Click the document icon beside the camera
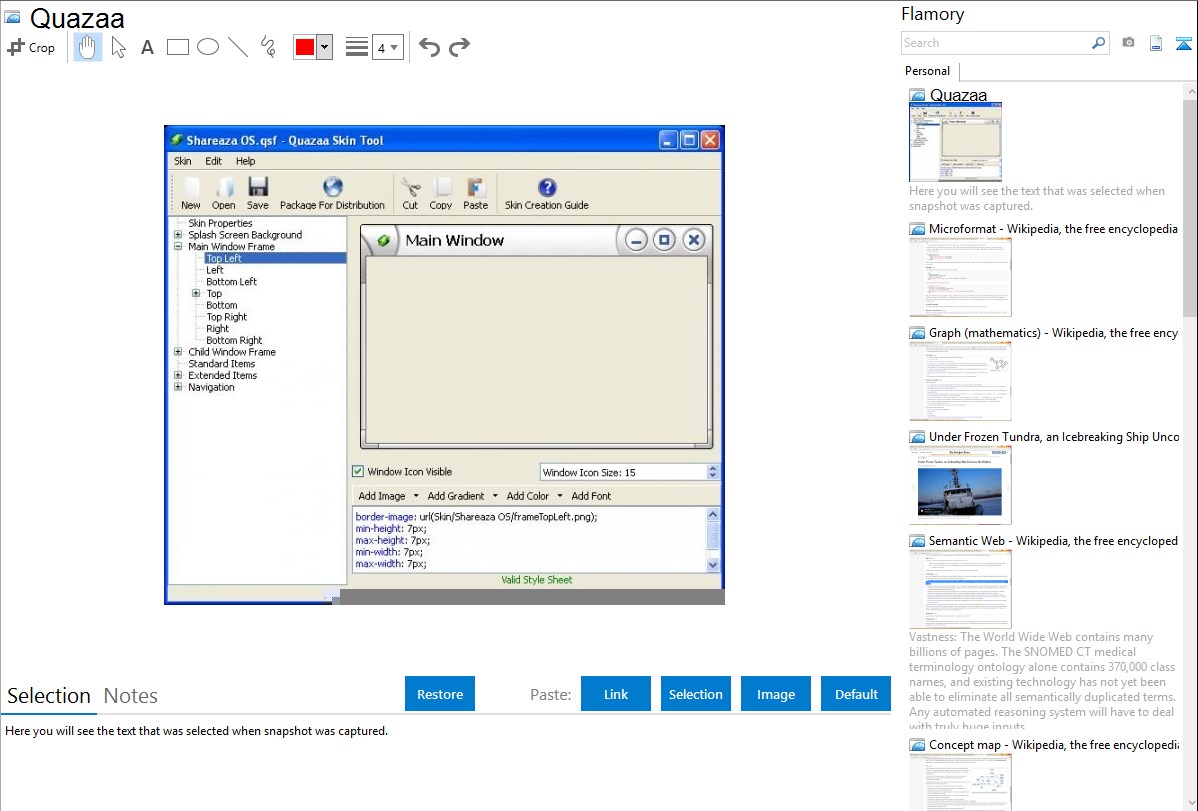1198x811 pixels. (x=1156, y=43)
